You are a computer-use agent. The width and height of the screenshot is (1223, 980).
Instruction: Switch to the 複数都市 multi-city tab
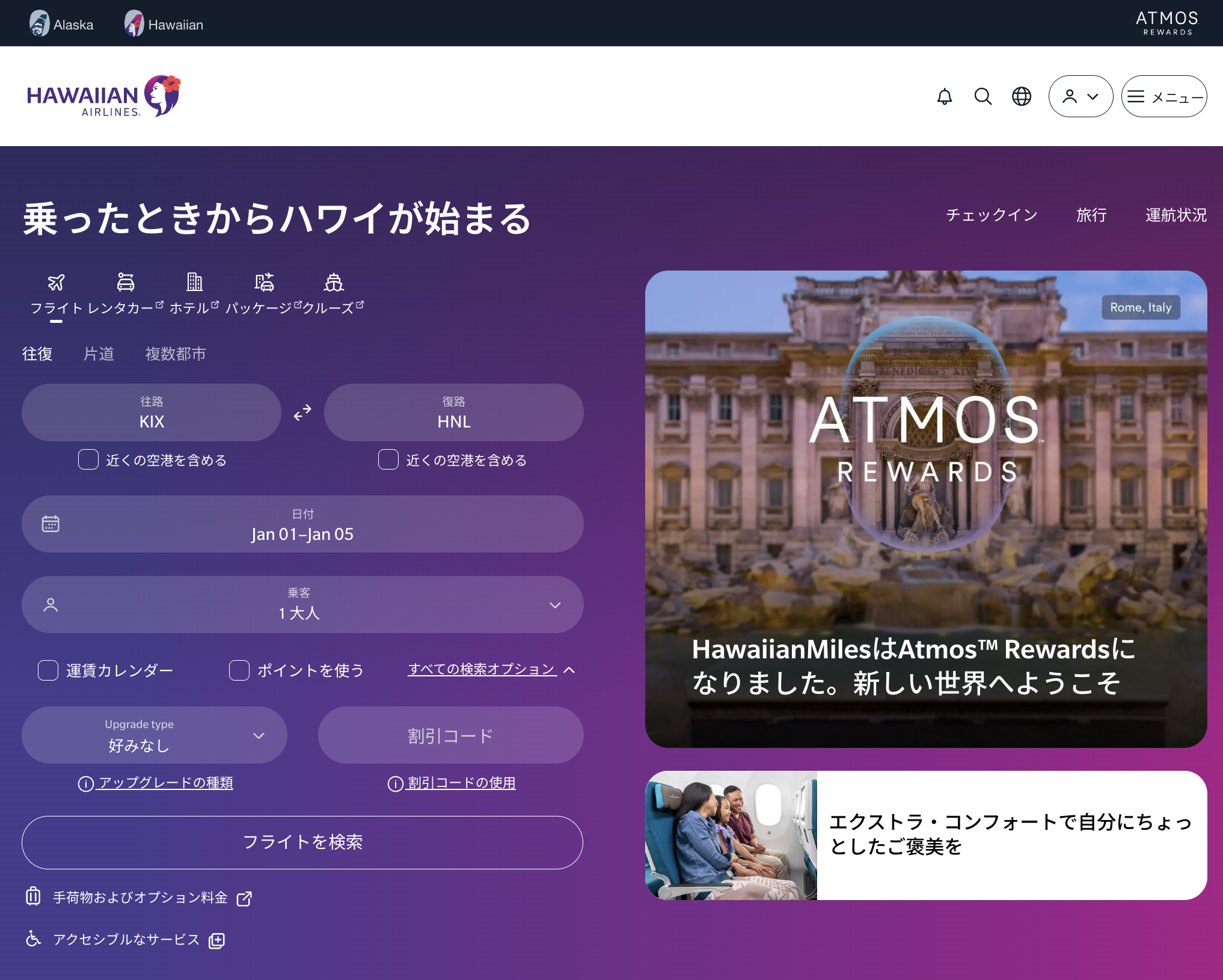[176, 354]
